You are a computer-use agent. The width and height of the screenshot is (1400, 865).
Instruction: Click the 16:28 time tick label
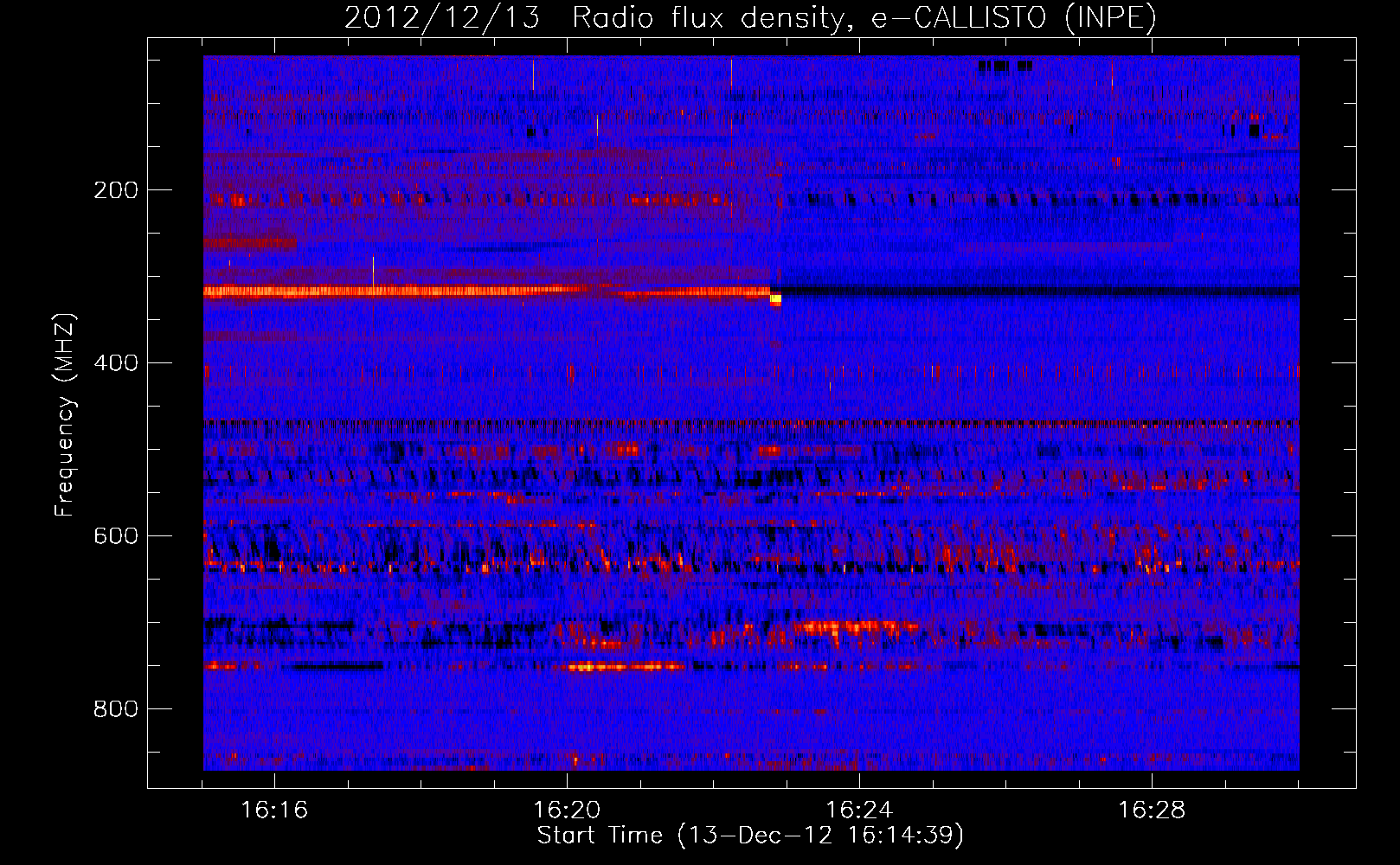click(1152, 811)
